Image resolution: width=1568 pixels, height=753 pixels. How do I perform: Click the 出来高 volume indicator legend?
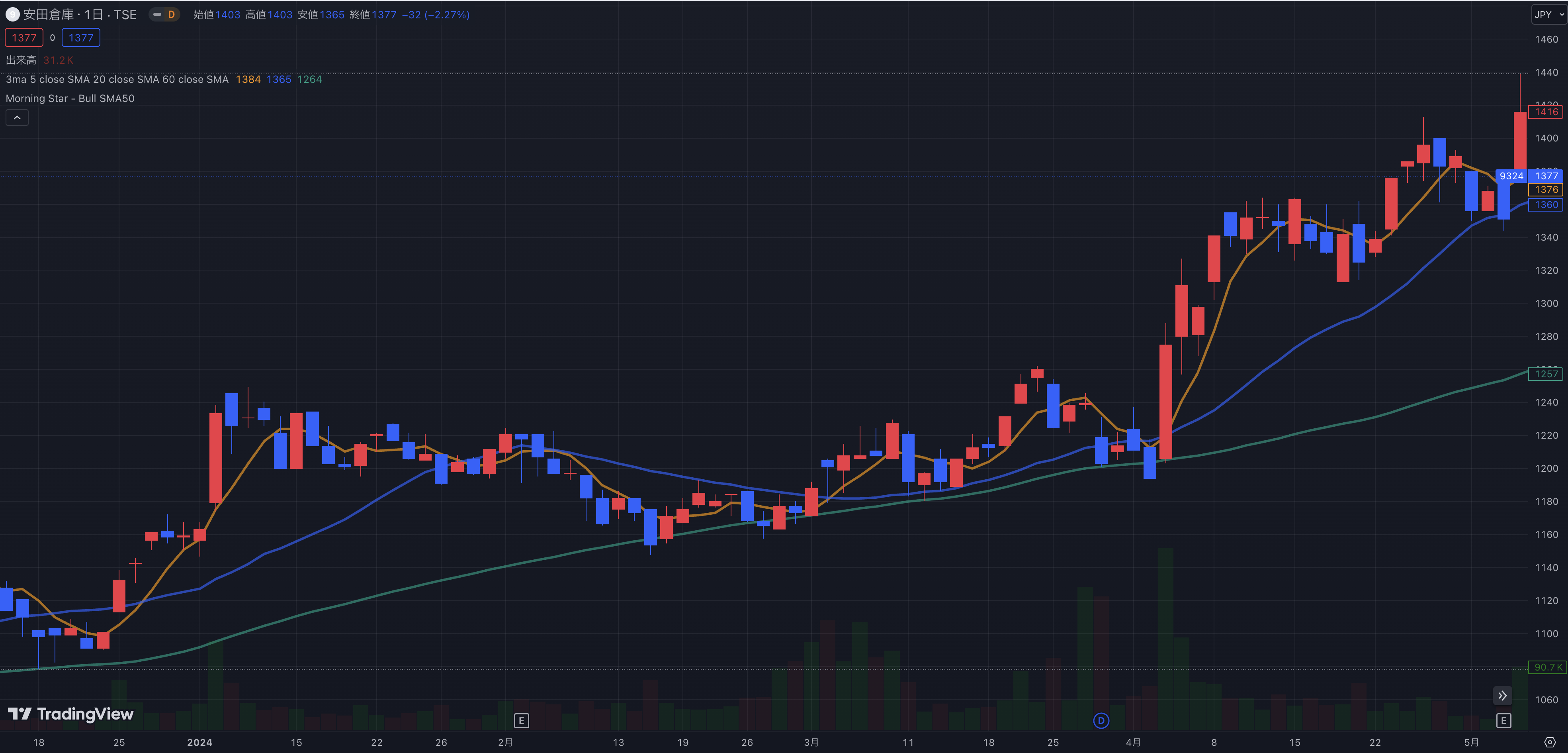(22, 60)
